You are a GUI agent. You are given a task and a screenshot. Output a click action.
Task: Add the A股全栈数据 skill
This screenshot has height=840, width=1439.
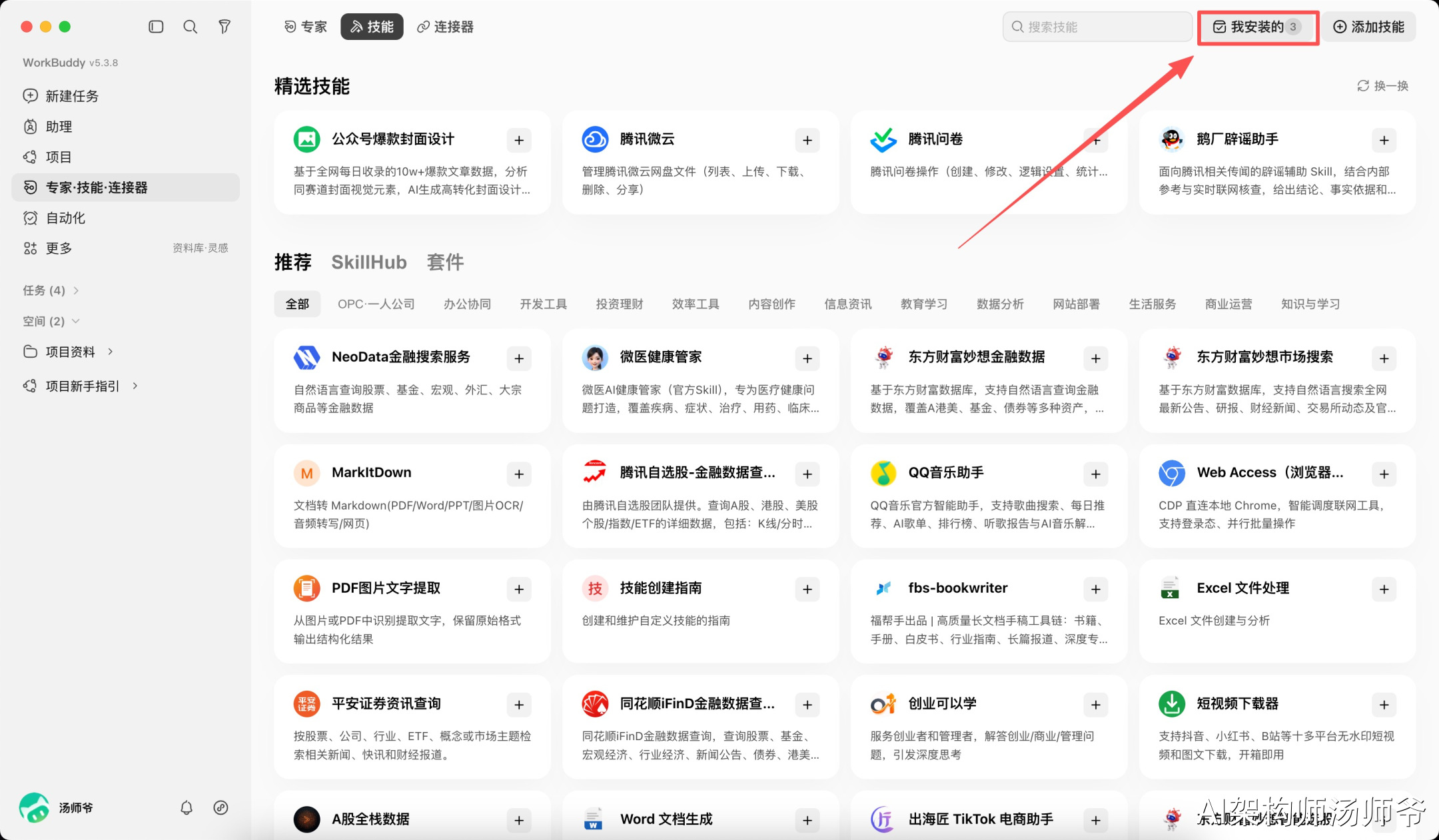click(519, 821)
